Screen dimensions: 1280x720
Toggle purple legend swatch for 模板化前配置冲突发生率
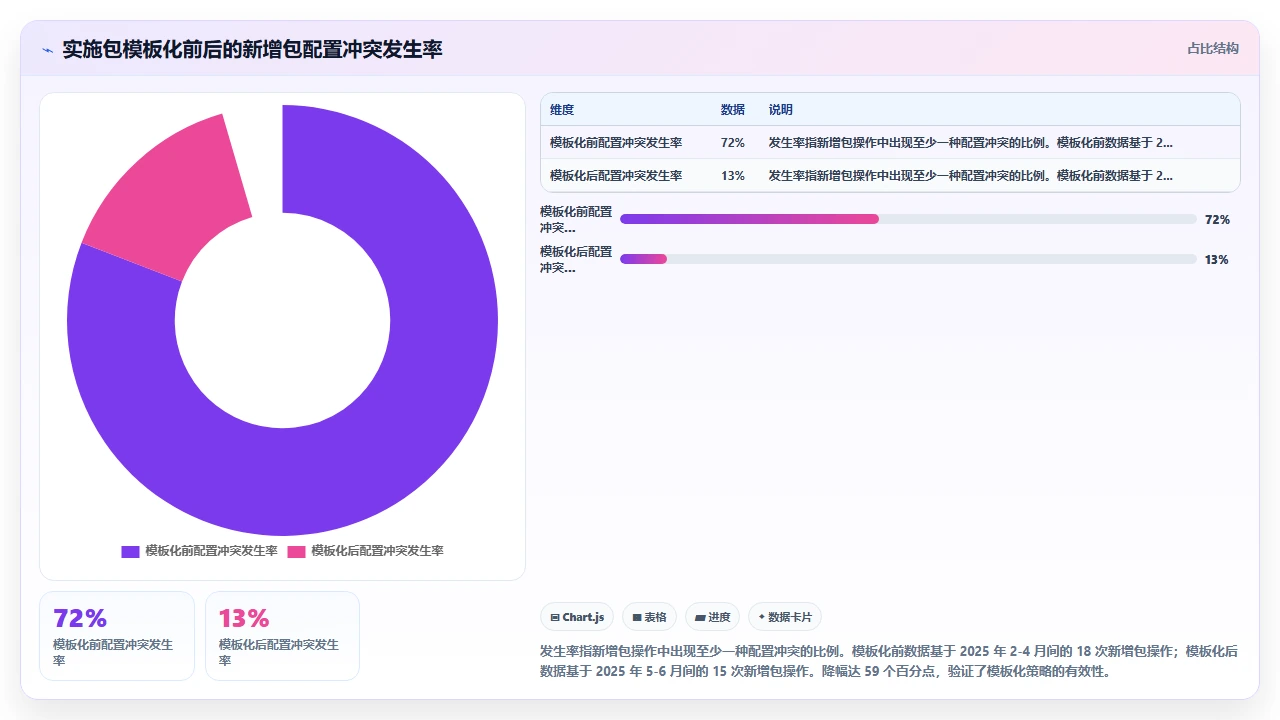[130, 551]
